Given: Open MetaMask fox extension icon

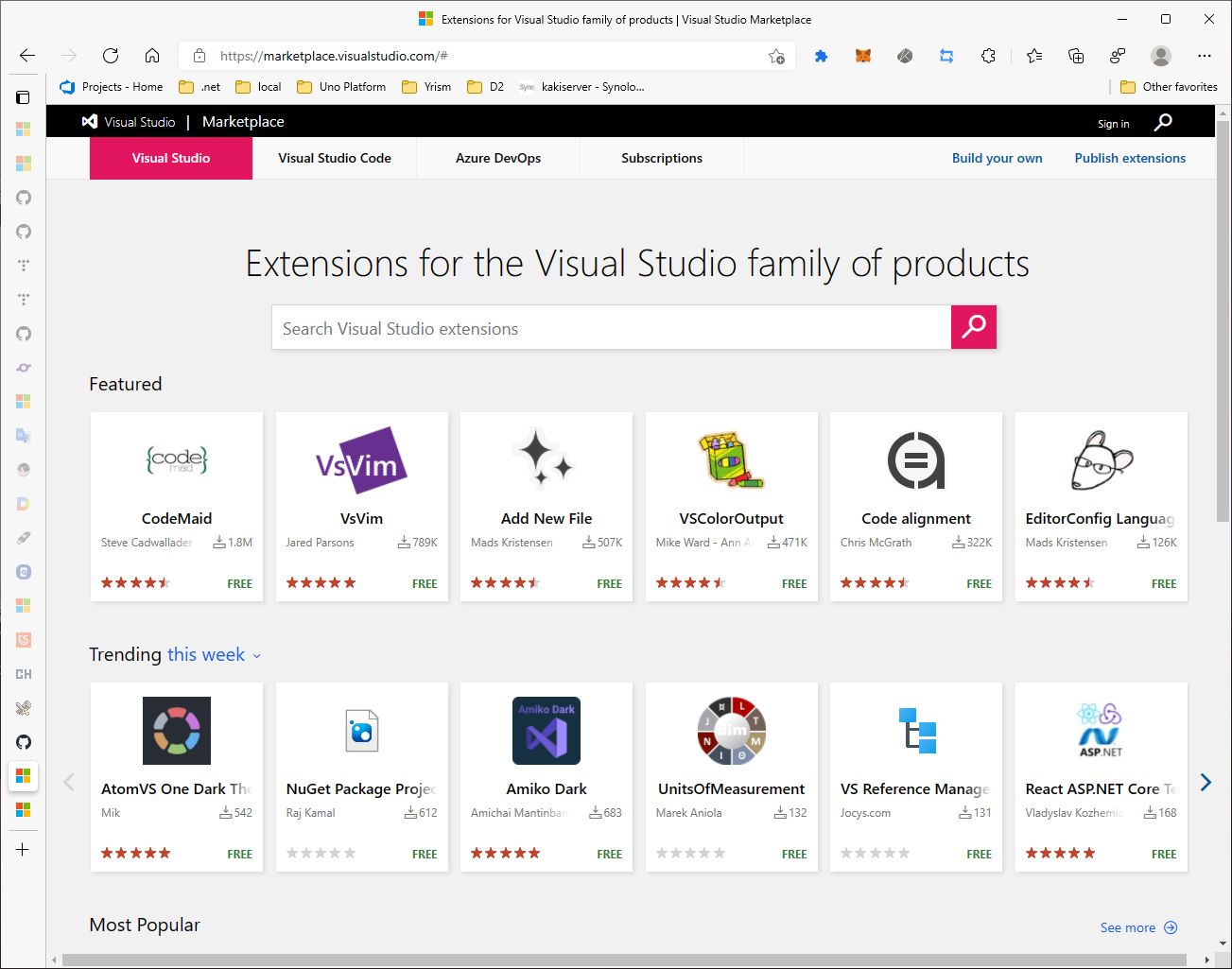Looking at the screenshot, I should (x=863, y=56).
